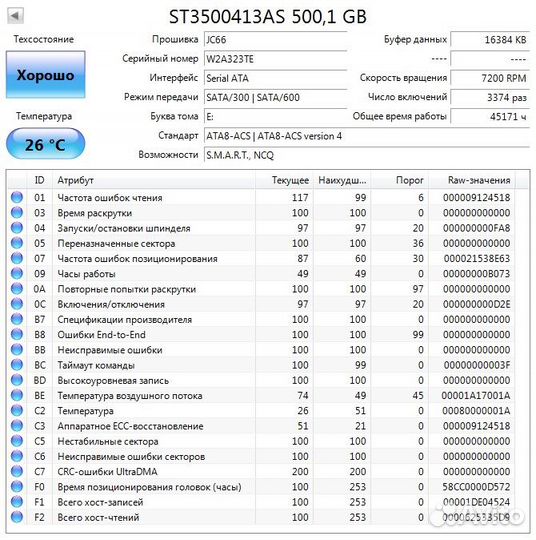Click the Raw-значения column header
536x540 pixels.
pyautogui.click(x=472, y=180)
